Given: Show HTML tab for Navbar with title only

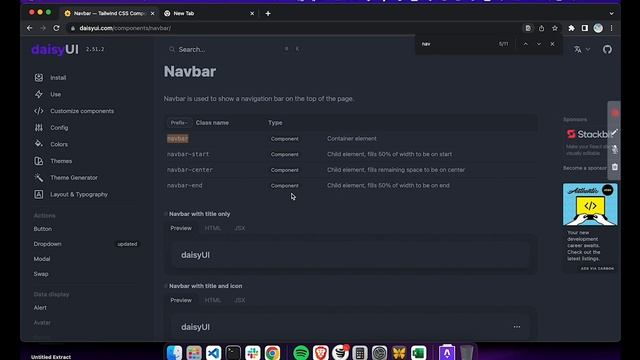Looking at the screenshot, I should point(213,228).
